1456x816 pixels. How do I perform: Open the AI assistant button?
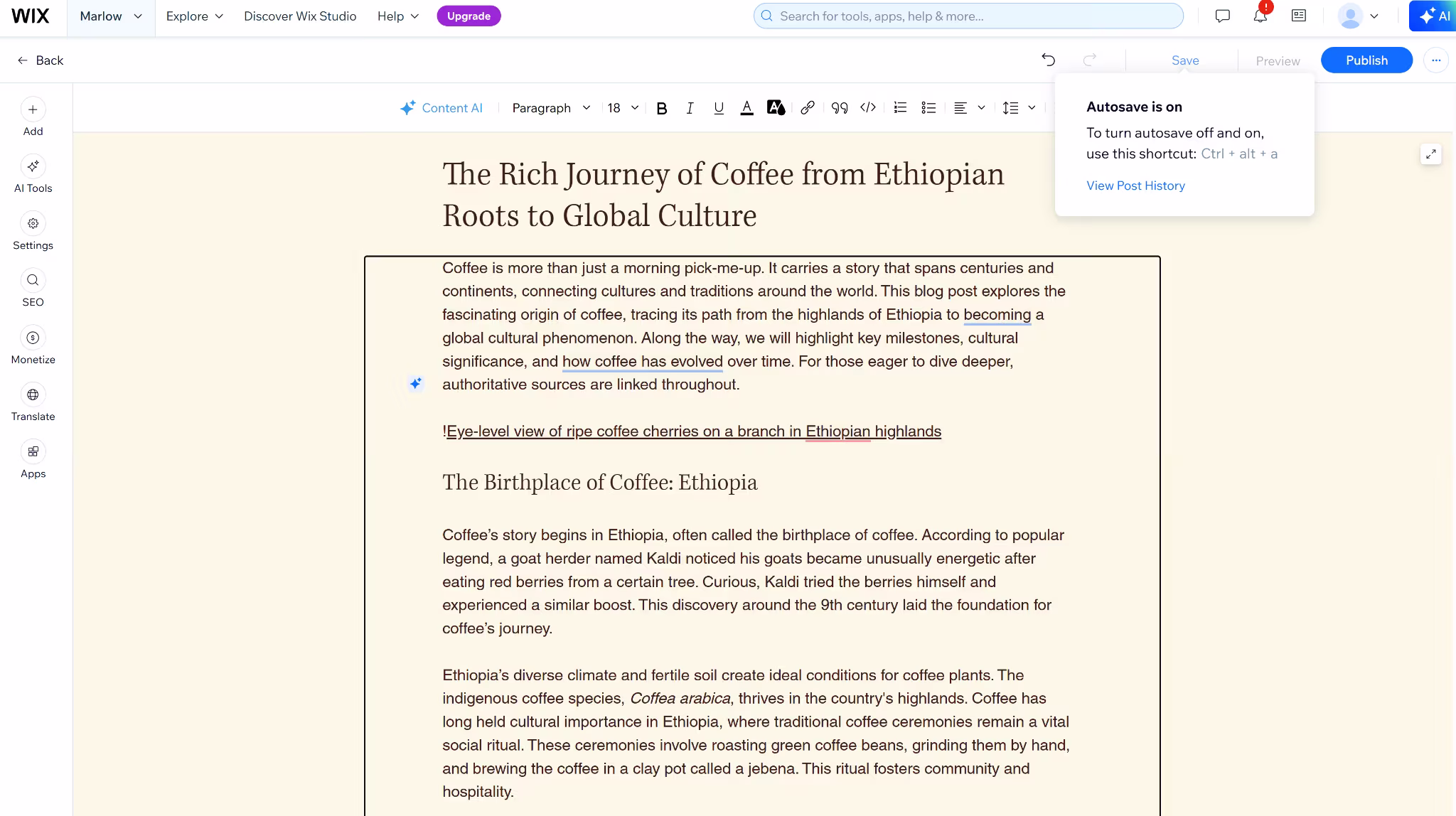coord(1433,16)
